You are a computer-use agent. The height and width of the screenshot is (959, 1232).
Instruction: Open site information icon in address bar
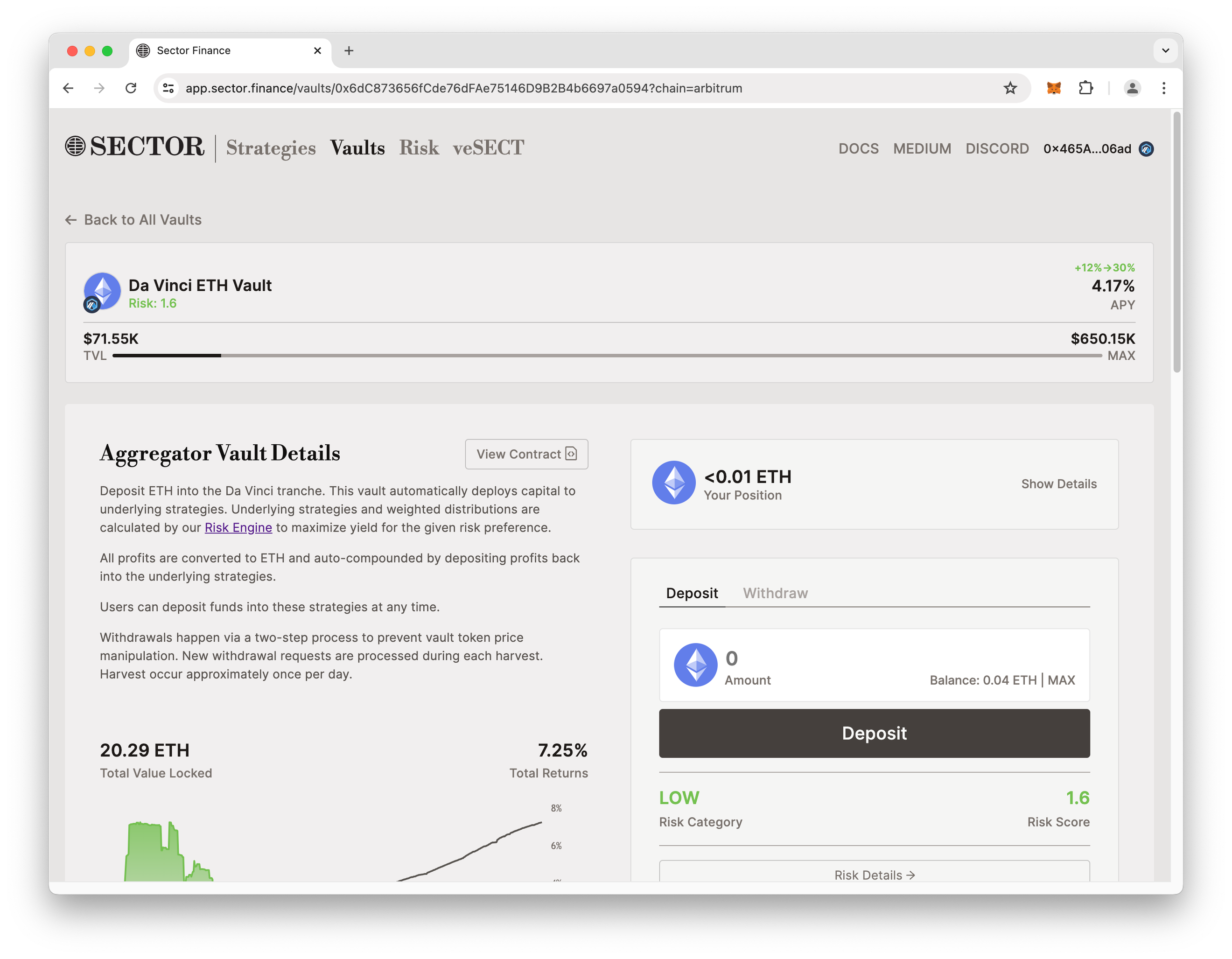pos(168,88)
